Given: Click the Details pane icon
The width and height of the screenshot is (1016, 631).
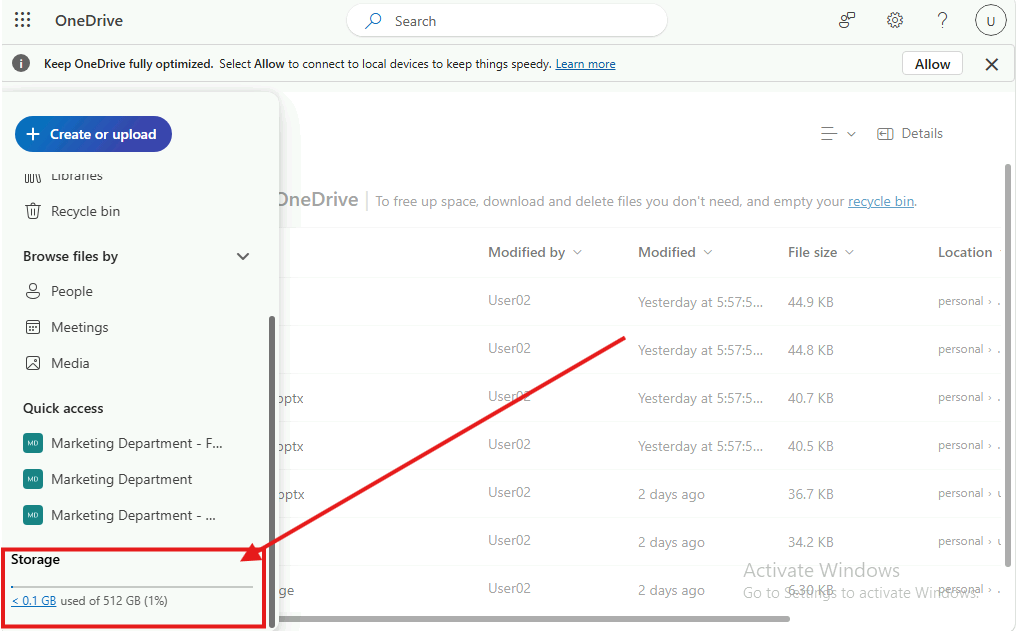Looking at the screenshot, I should coord(885,134).
